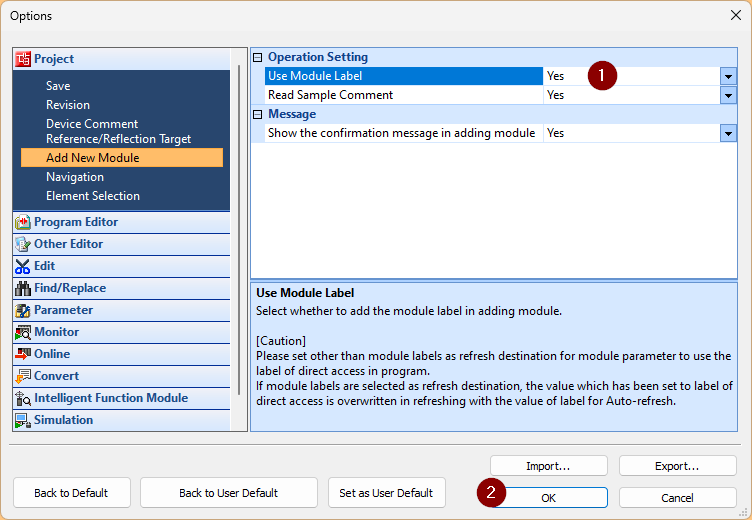The width and height of the screenshot is (752, 520).
Task: Click the Program Editor category icon
Action: 23,222
